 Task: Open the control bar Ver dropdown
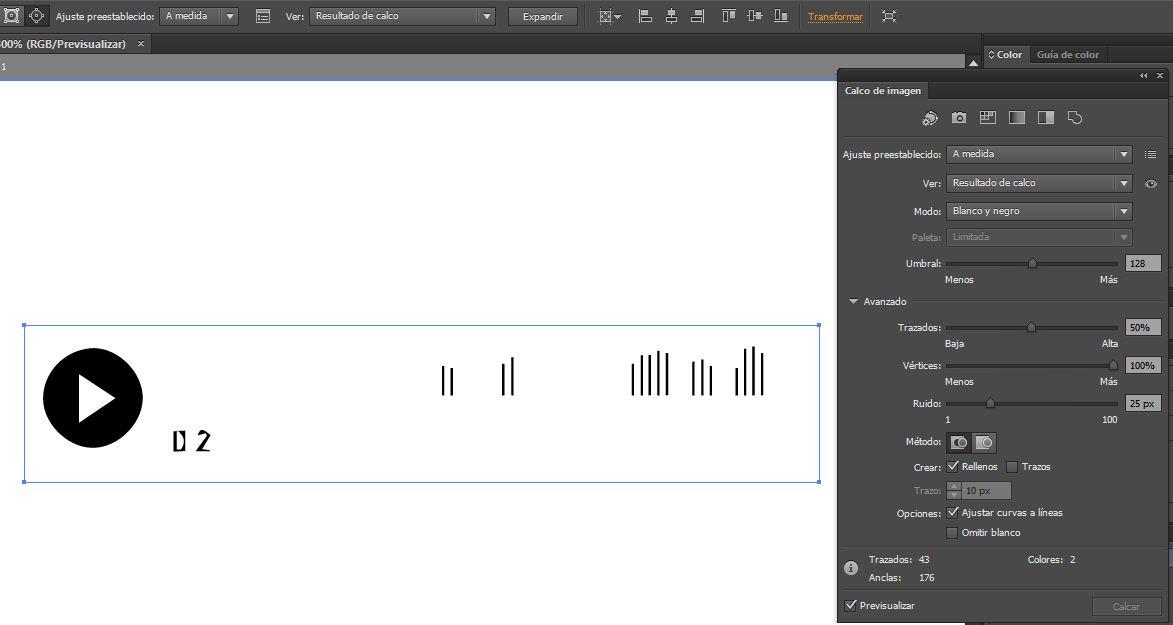[402, 16]
